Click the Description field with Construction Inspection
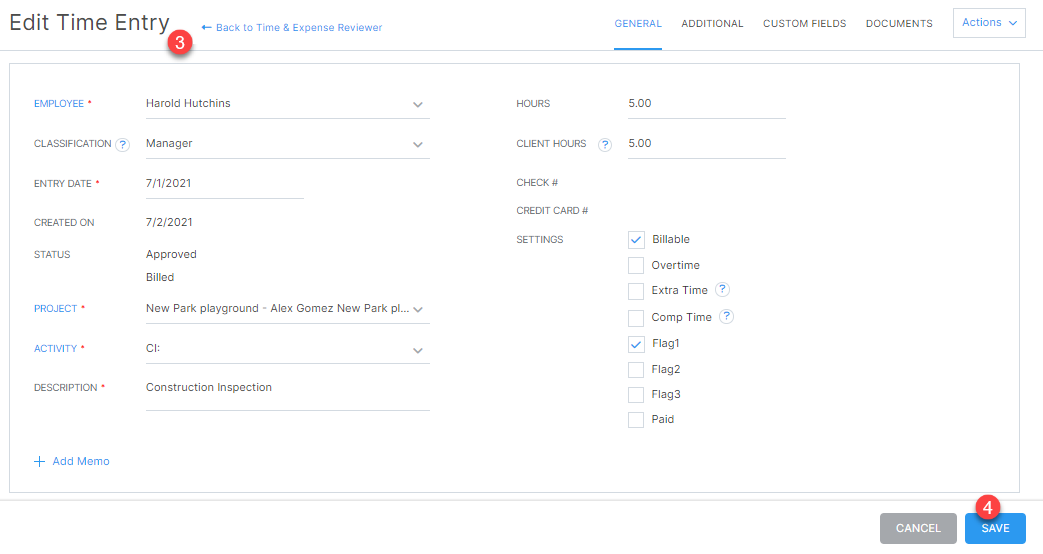Image resolution: width=1043 pixels, height=554 pixels. coord(287,394)
